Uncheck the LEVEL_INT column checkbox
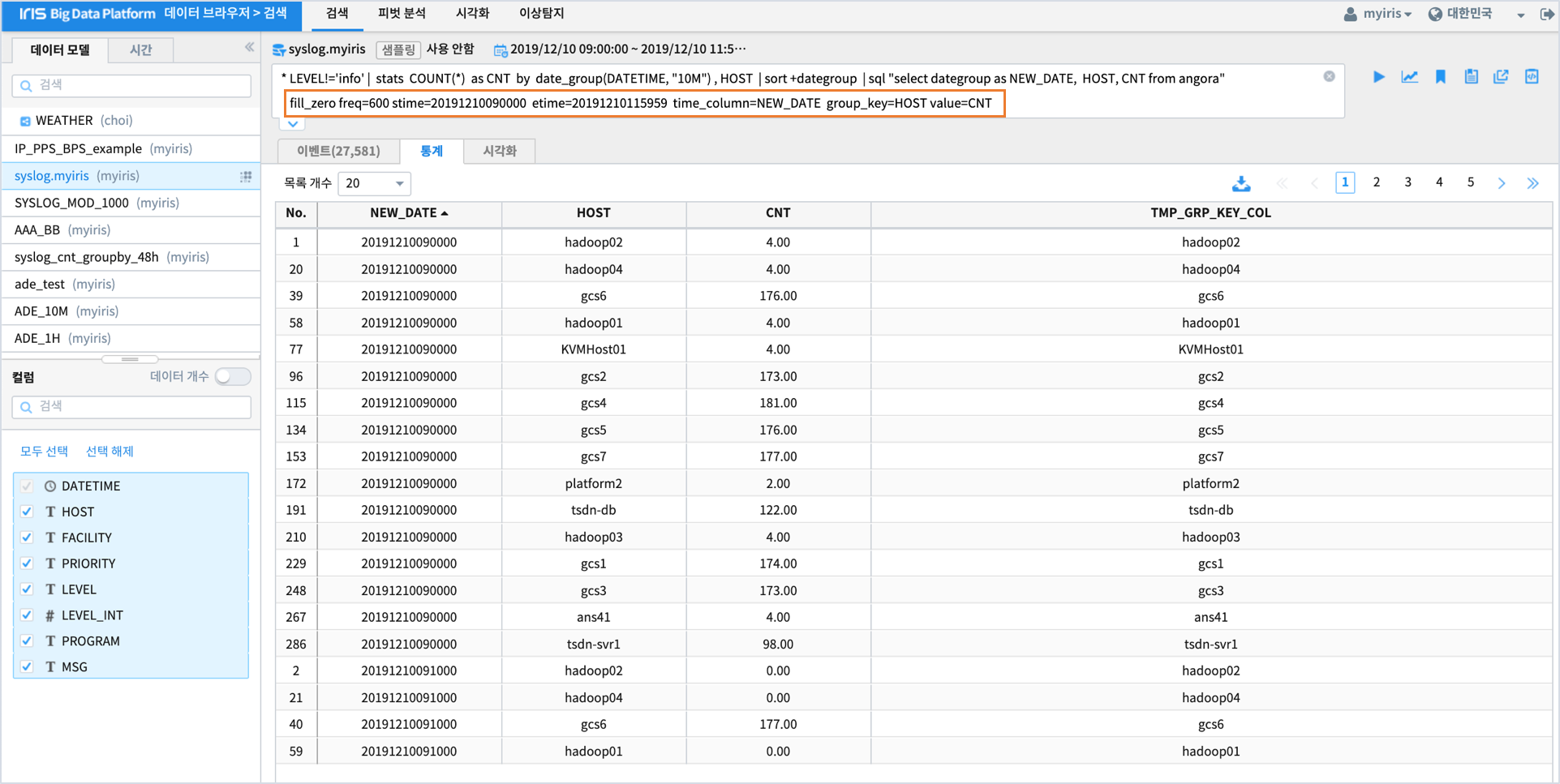This screenshot has height=784, width=1560. [x=27, y=615]
